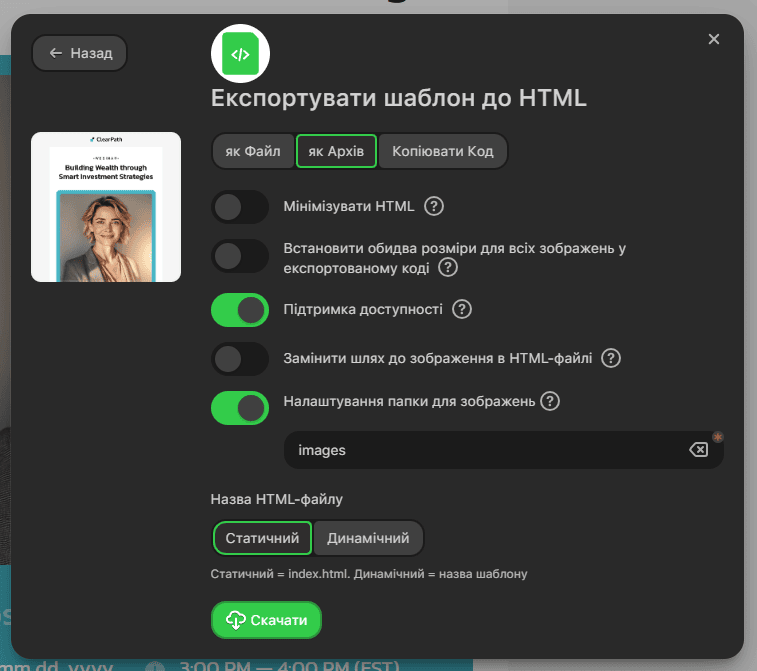
Task: Go back with the Назад button
Action: [x=80, y=53]
